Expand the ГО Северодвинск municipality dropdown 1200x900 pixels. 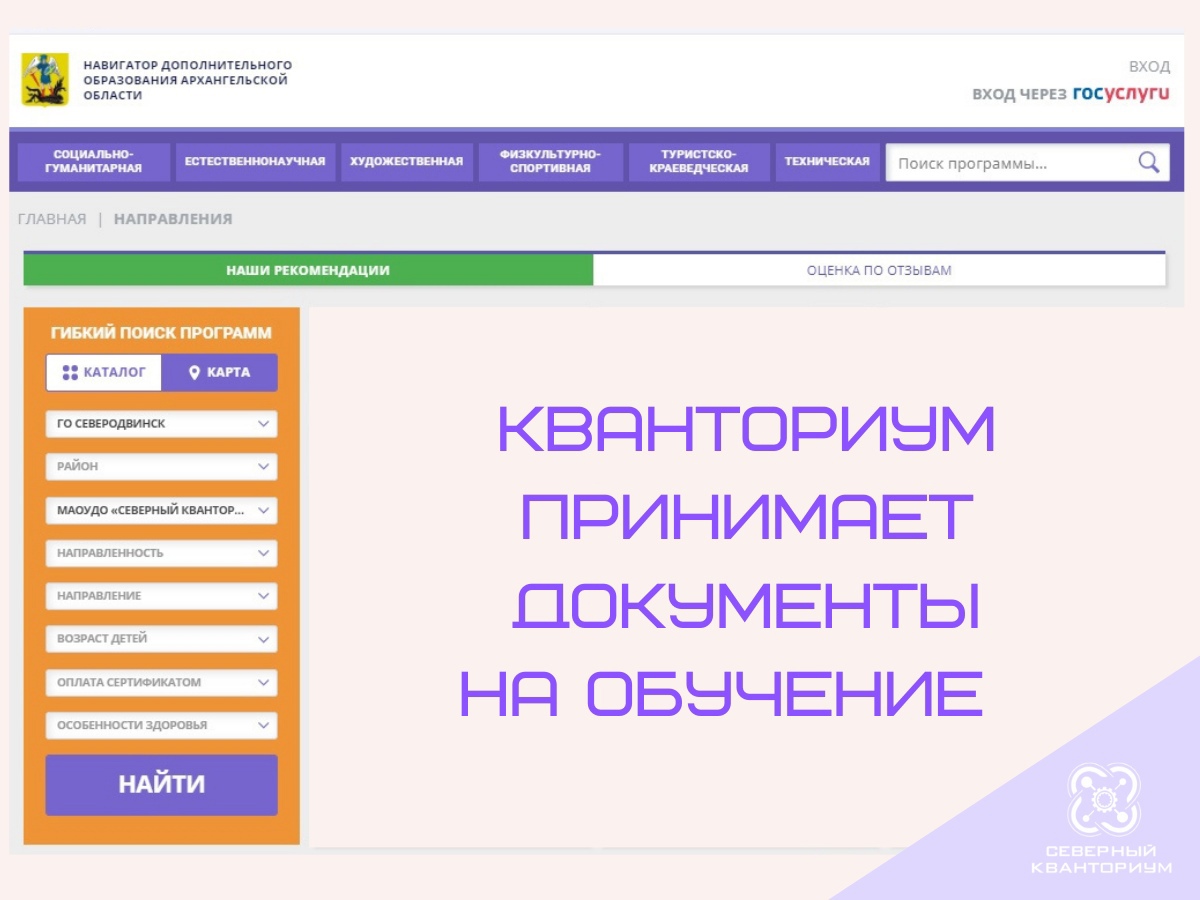pos(161,424)
